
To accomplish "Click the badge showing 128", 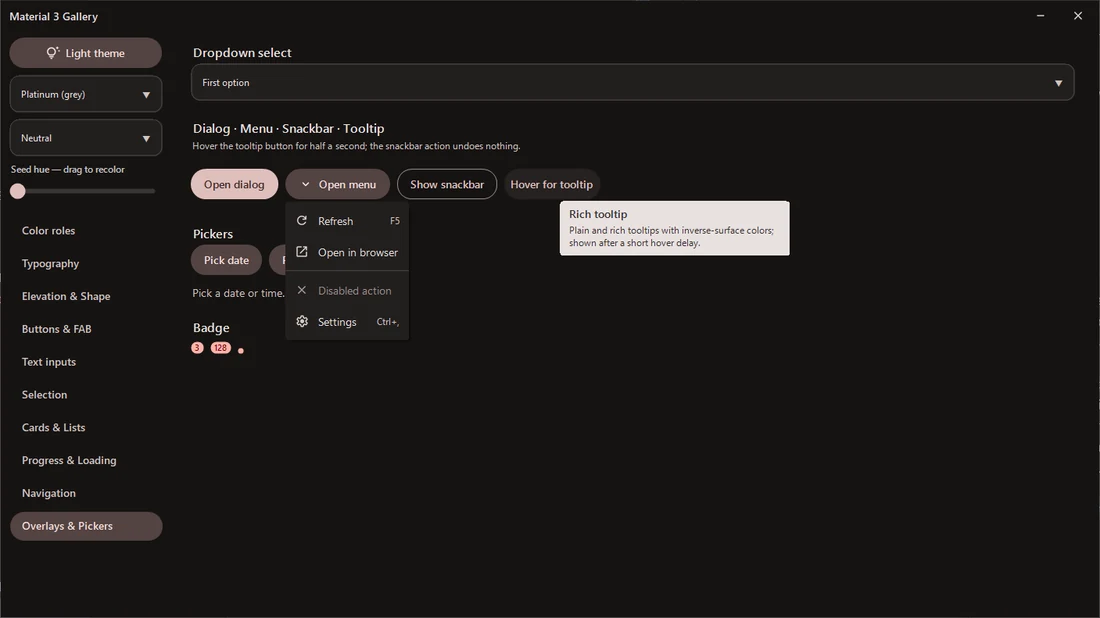I will point(220,348).
